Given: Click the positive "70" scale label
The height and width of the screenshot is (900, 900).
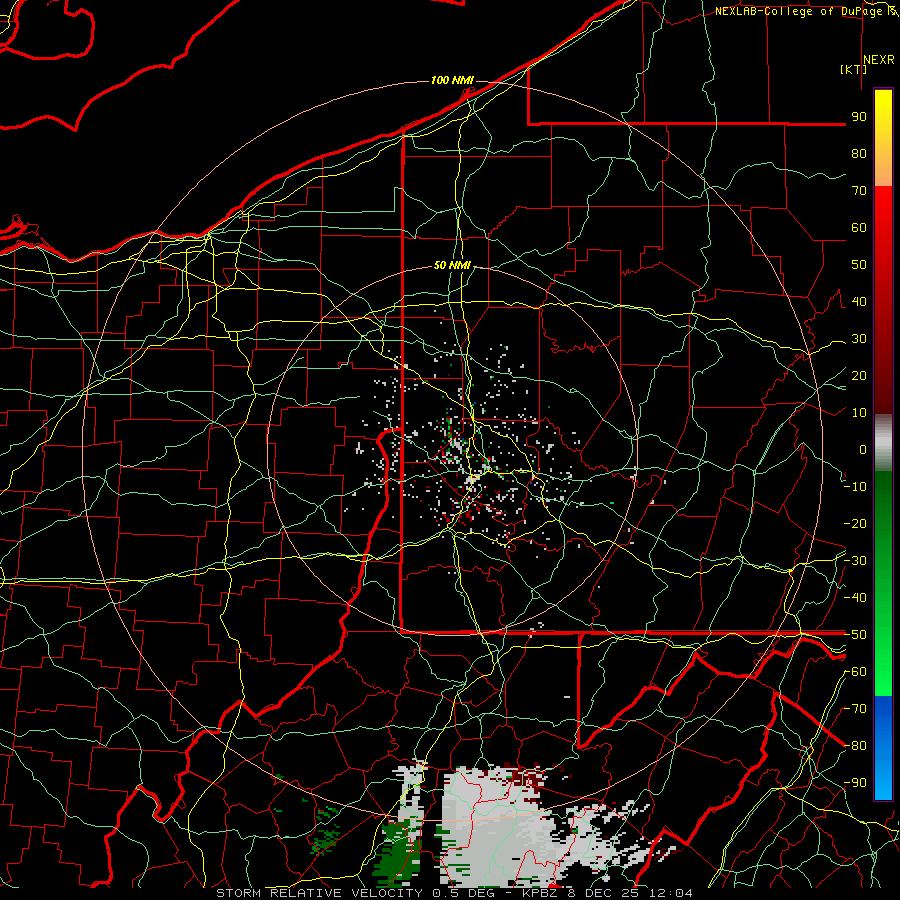Looking at the screenshot, I should 859,191.
